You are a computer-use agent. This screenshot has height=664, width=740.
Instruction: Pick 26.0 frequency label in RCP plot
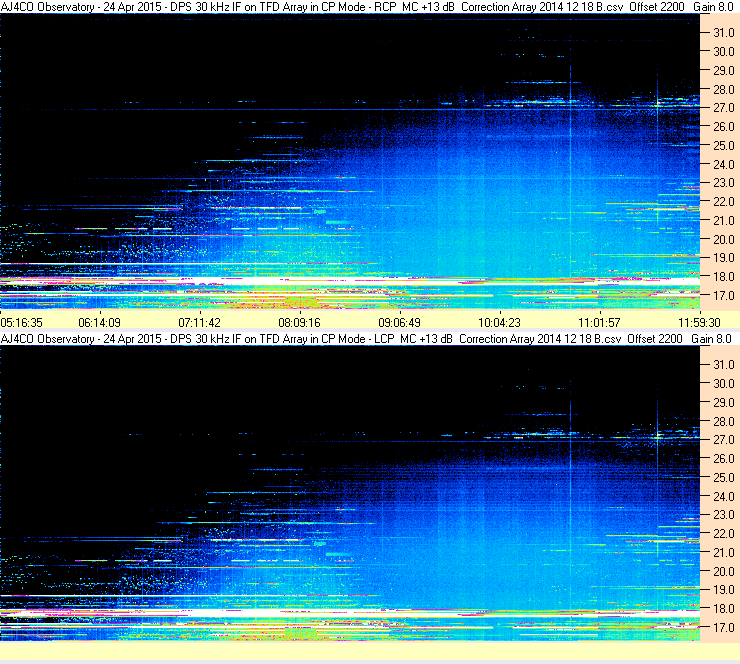724,127
